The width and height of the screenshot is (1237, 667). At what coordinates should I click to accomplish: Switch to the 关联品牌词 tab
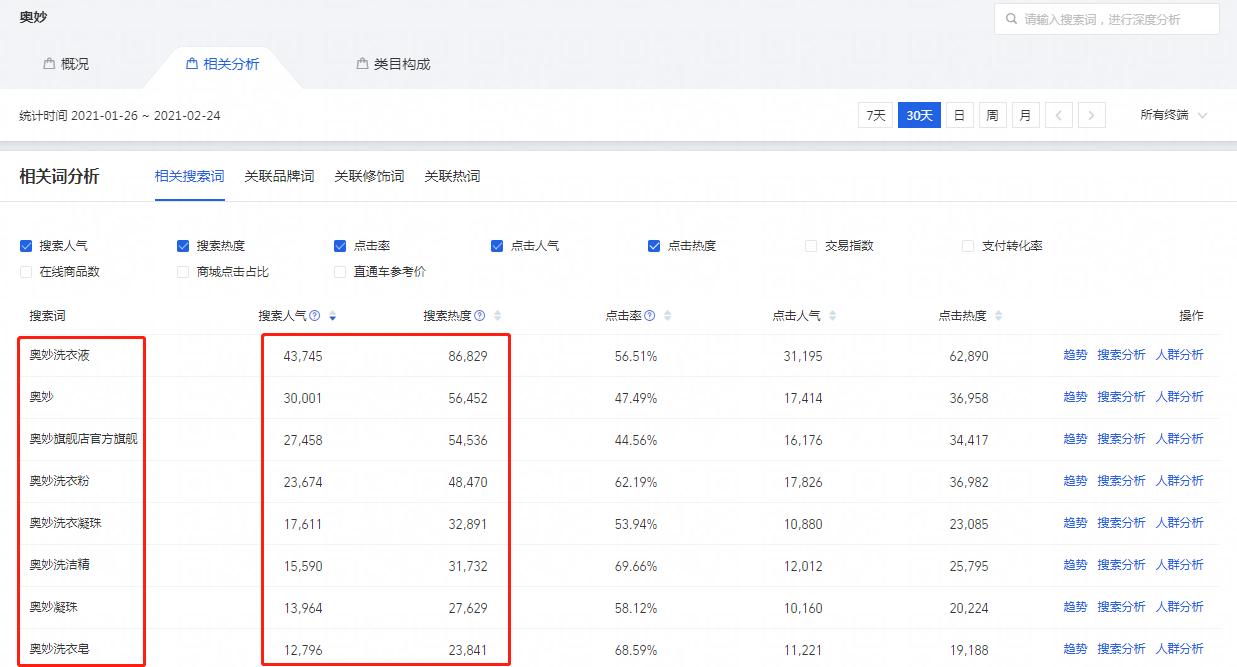[278, 176]
